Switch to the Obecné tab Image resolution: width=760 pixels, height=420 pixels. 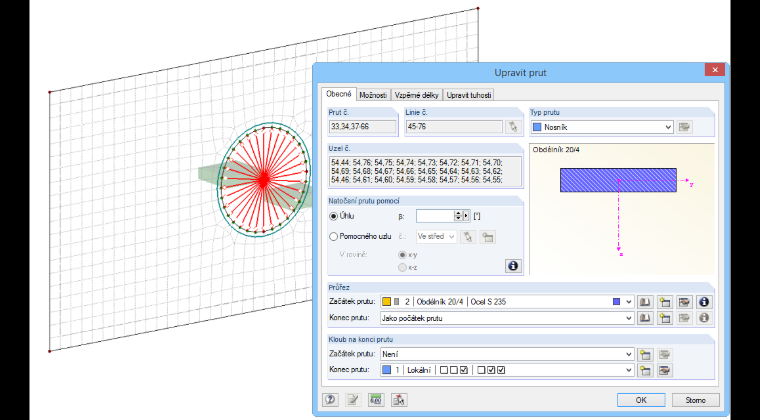point(338,94)
